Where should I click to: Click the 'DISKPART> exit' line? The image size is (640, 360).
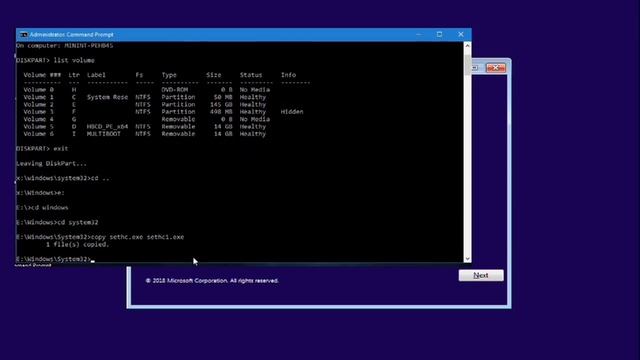[42, 149]
